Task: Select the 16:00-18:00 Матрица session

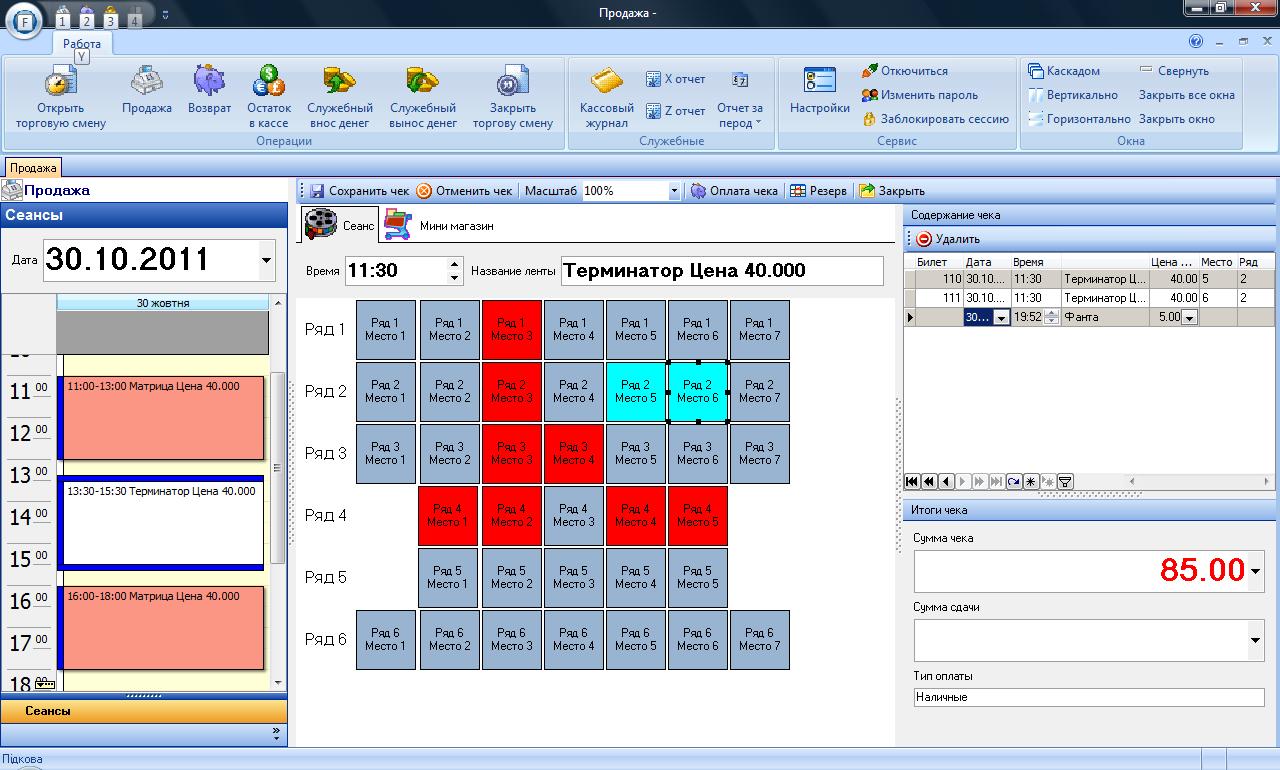Action: coord(164,627)
